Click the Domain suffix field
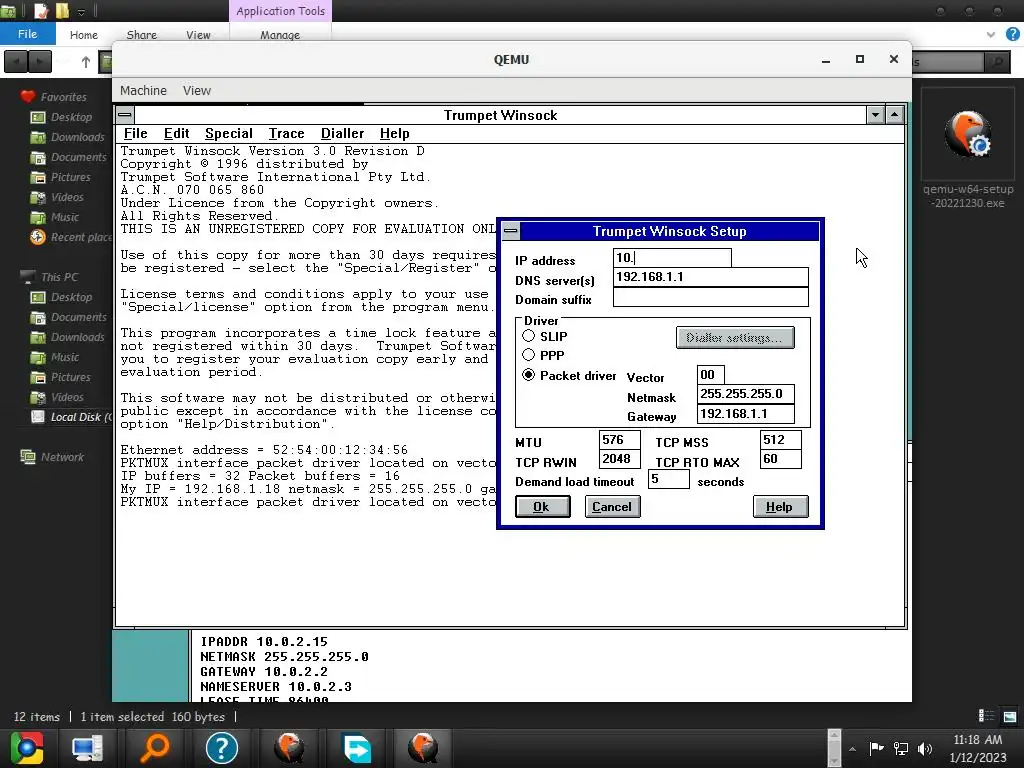Image resolution: width=1024 pixels, height=768 pixels. click(711, 297)
